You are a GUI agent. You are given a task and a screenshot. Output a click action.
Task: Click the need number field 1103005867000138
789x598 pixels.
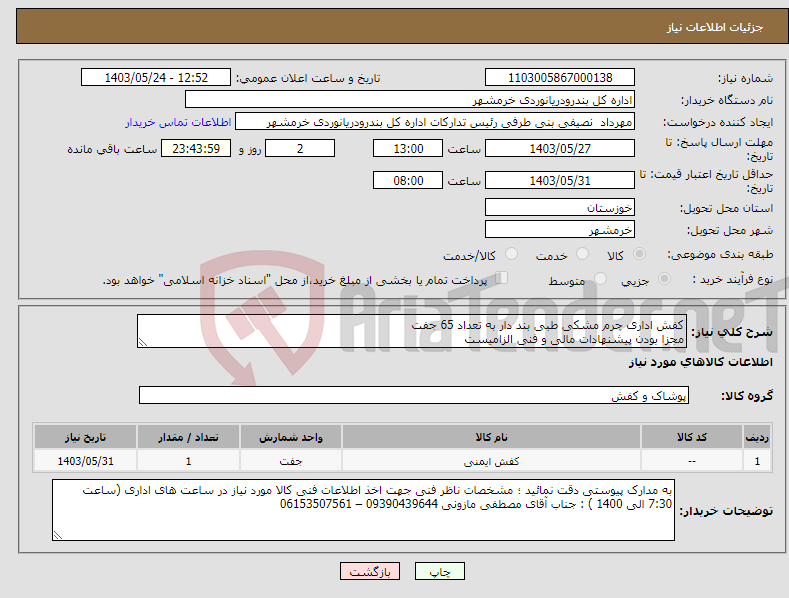[x=560, y=78]
